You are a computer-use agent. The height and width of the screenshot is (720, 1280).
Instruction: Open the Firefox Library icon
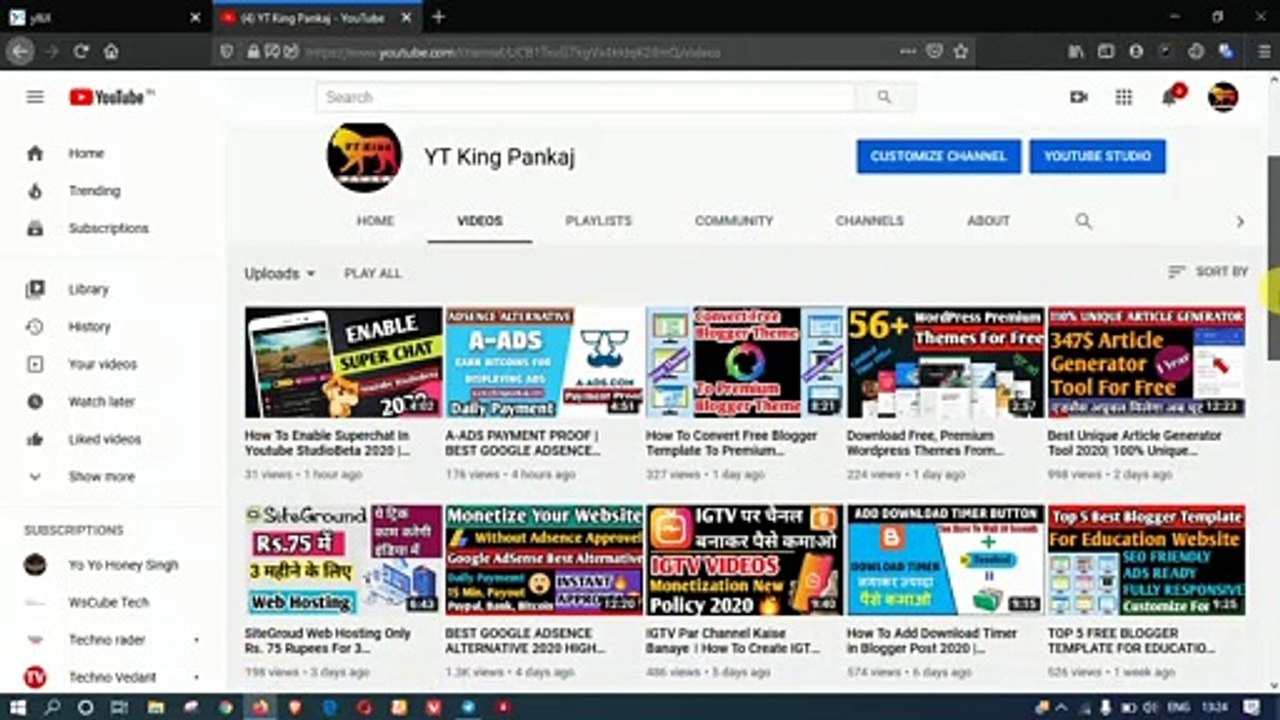pyautogui.click(x=1076, y=51)
